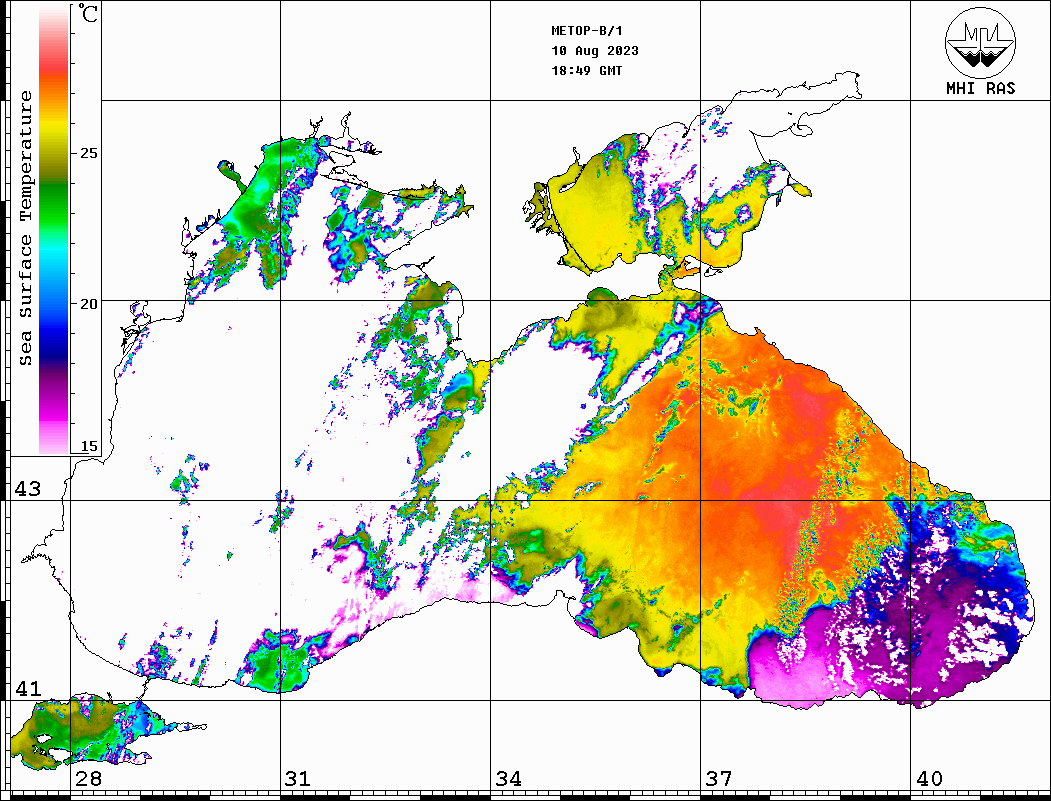Click the °C unit label on legend
Screen dimensions: 1051x801
88,13
